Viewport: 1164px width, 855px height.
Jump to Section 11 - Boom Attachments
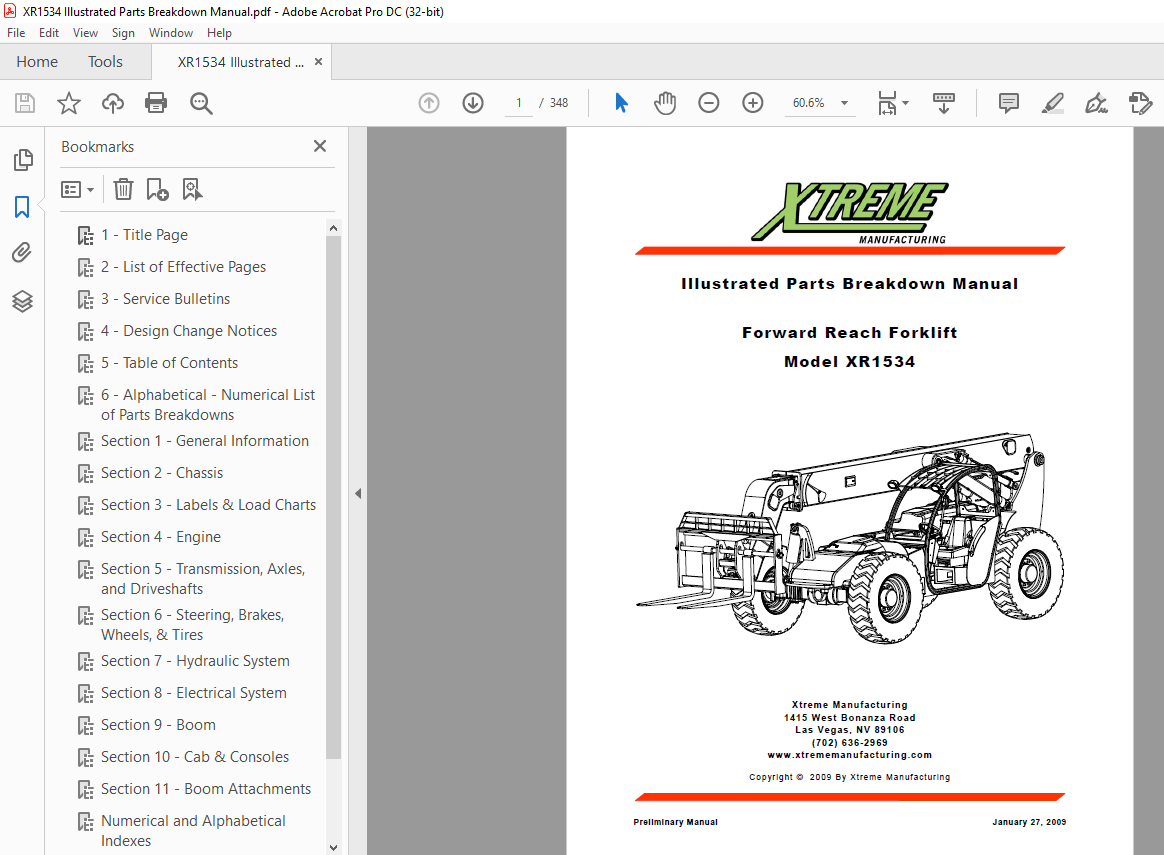pyautogui.click(x=206, y=788)
